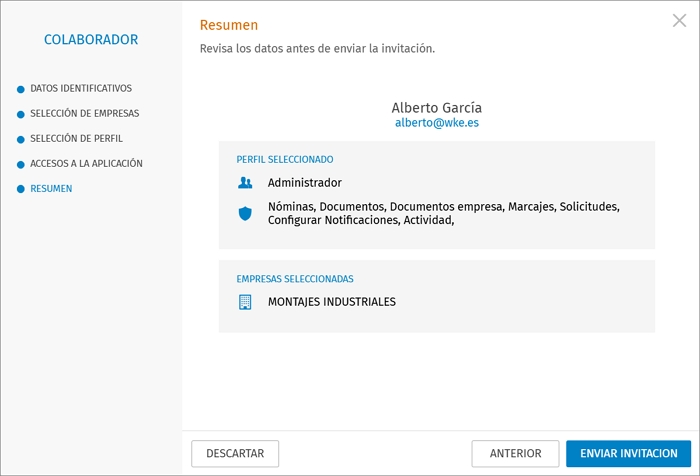Image resolution: width=700 pixels, height=476 pixels.
Task: Go back using the Anterior button
Action: (x=515, y=454)
